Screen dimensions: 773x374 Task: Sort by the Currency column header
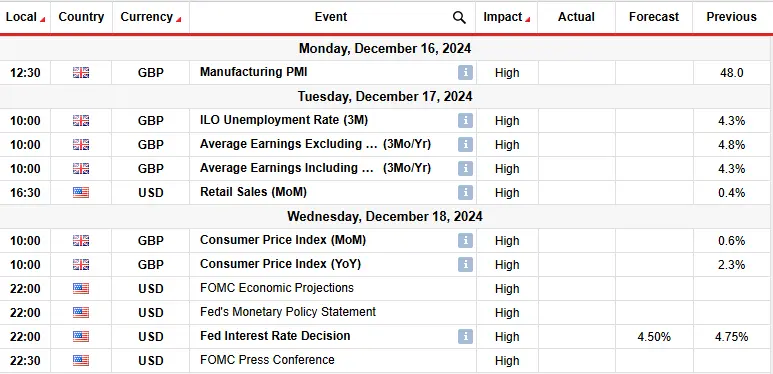(x=150, y=17)
